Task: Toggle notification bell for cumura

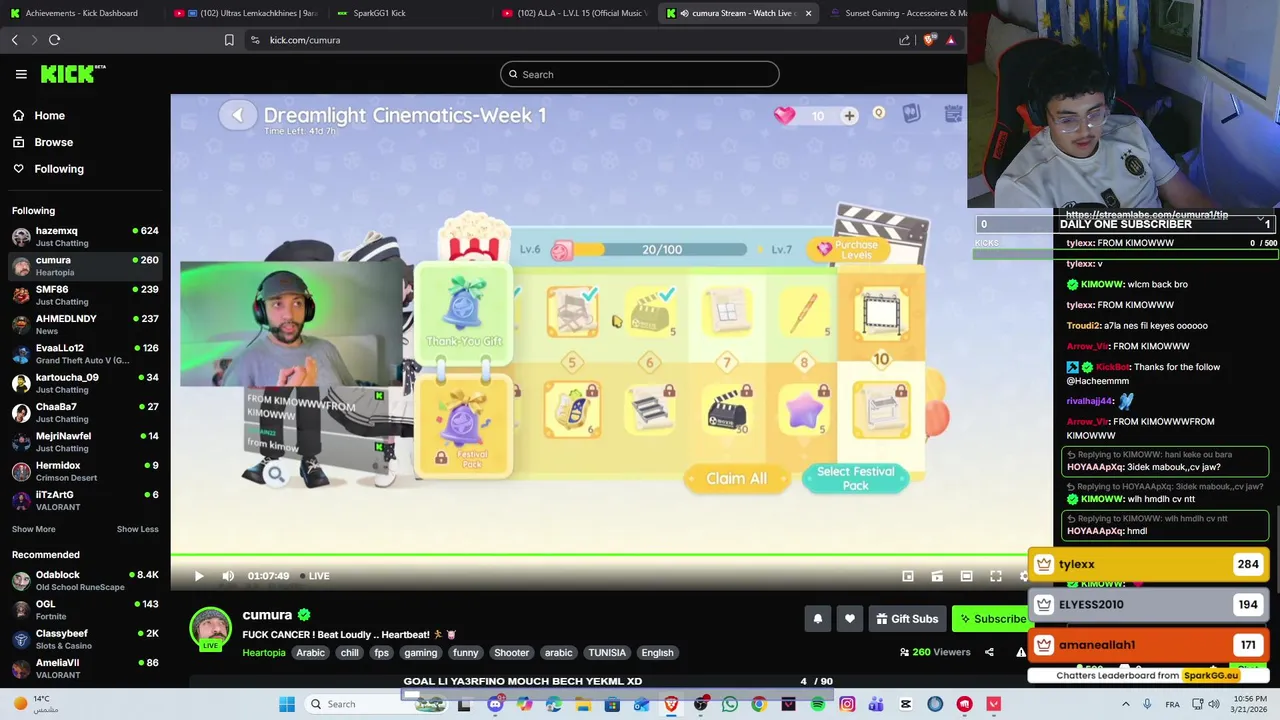Action: (x=817, y=619)
